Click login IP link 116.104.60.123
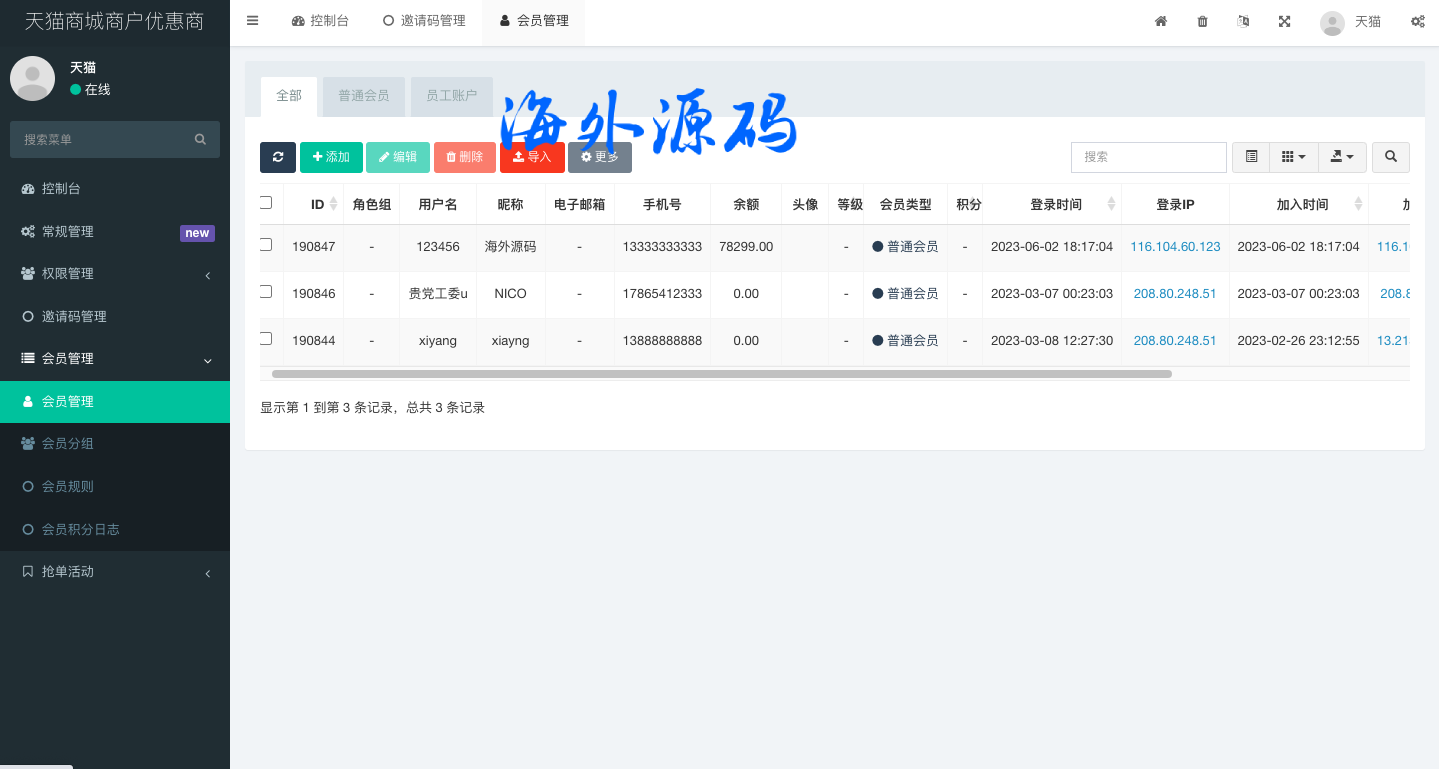 click(1175, 247)
